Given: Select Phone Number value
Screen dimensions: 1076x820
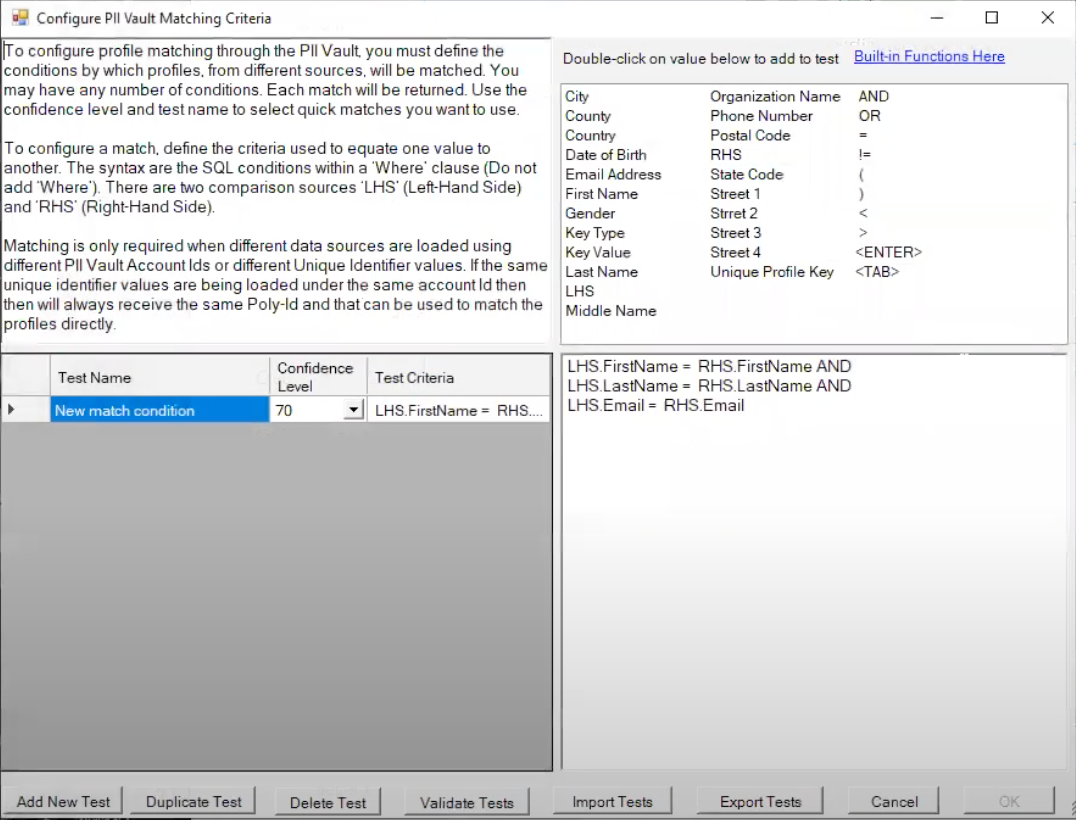Looking at the screenshot, I should (x=761, y=116).
